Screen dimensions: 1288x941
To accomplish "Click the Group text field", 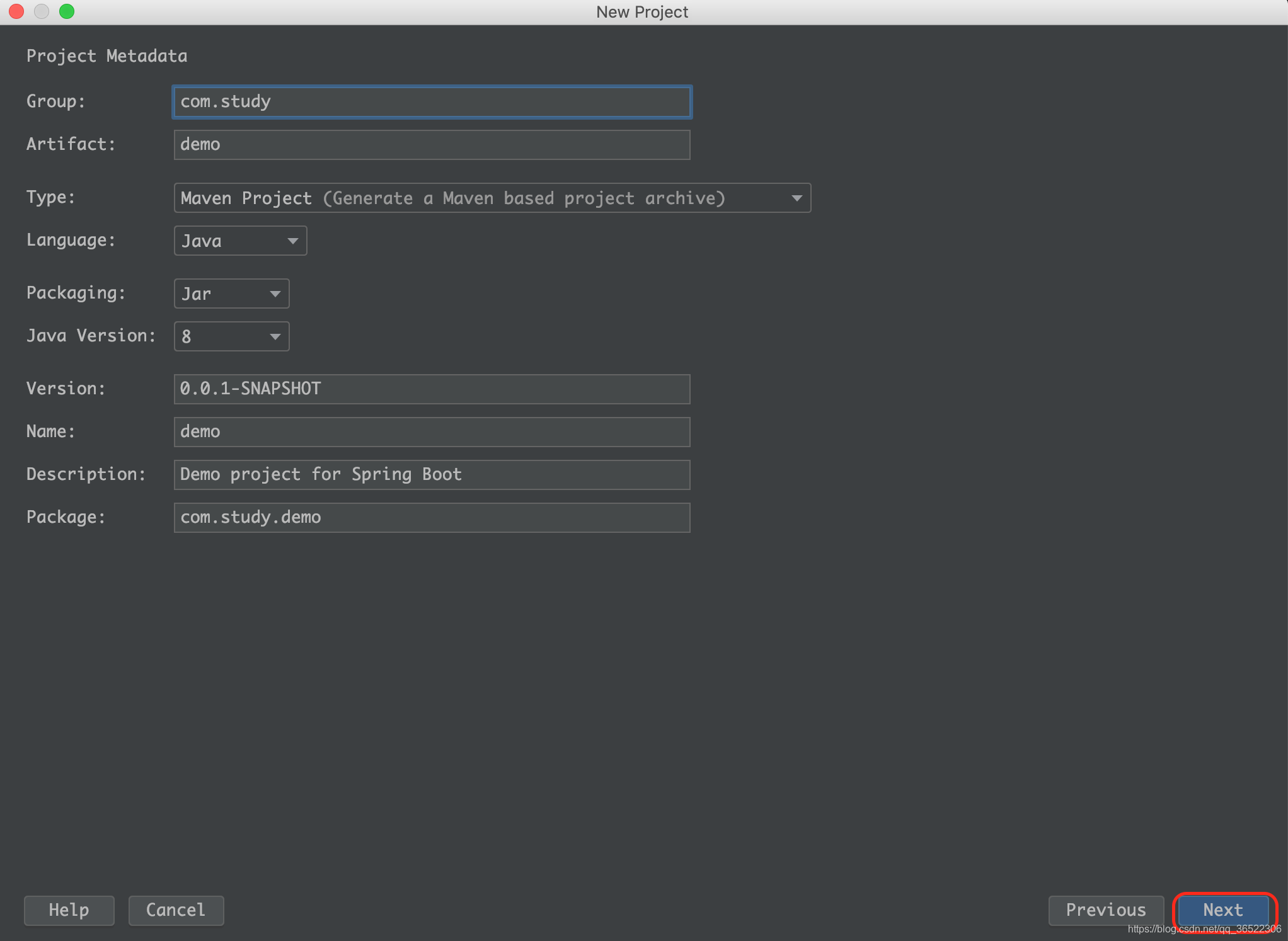I will (x=432, y=101).
